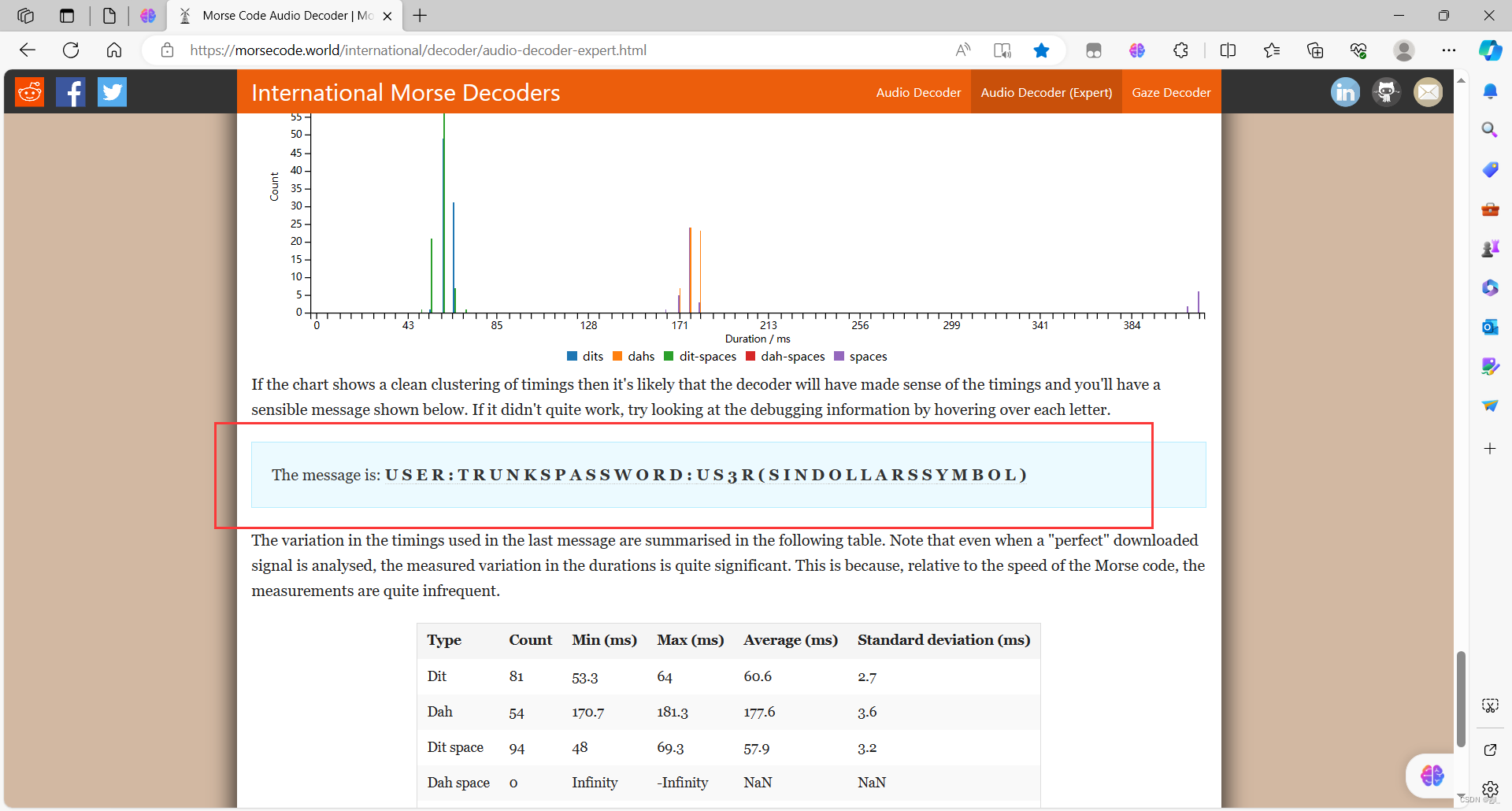1512x811 pixels.
Task: Click the brain icon floating button
Action: click(x=1432, y=776)
